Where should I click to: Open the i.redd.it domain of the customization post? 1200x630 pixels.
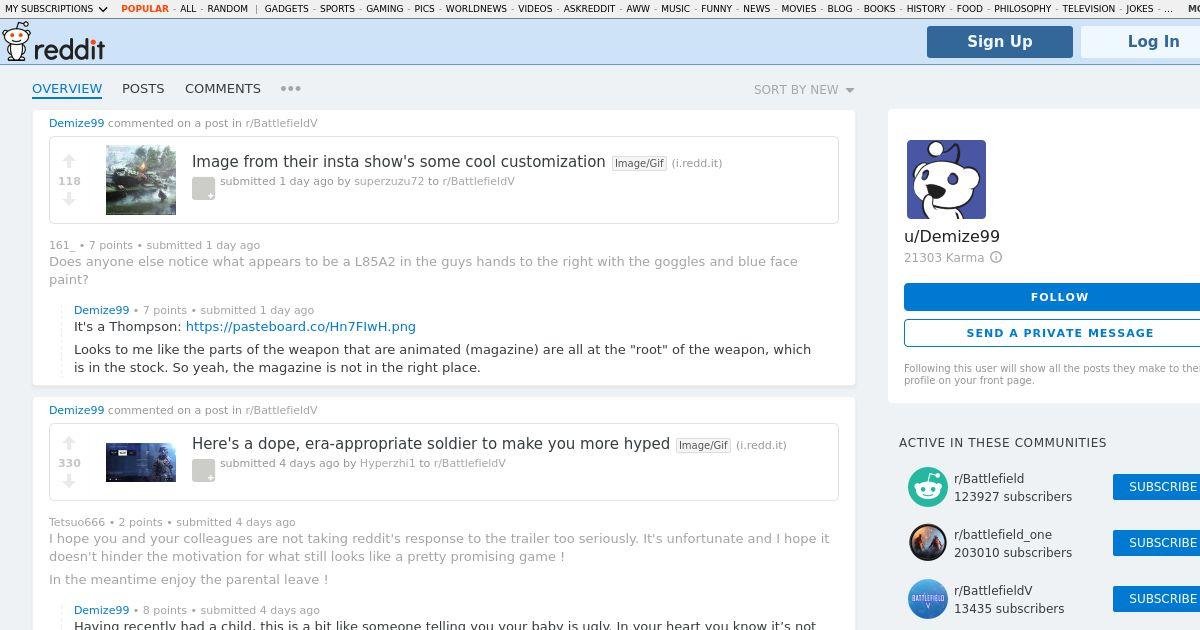(x=697, y=163)
